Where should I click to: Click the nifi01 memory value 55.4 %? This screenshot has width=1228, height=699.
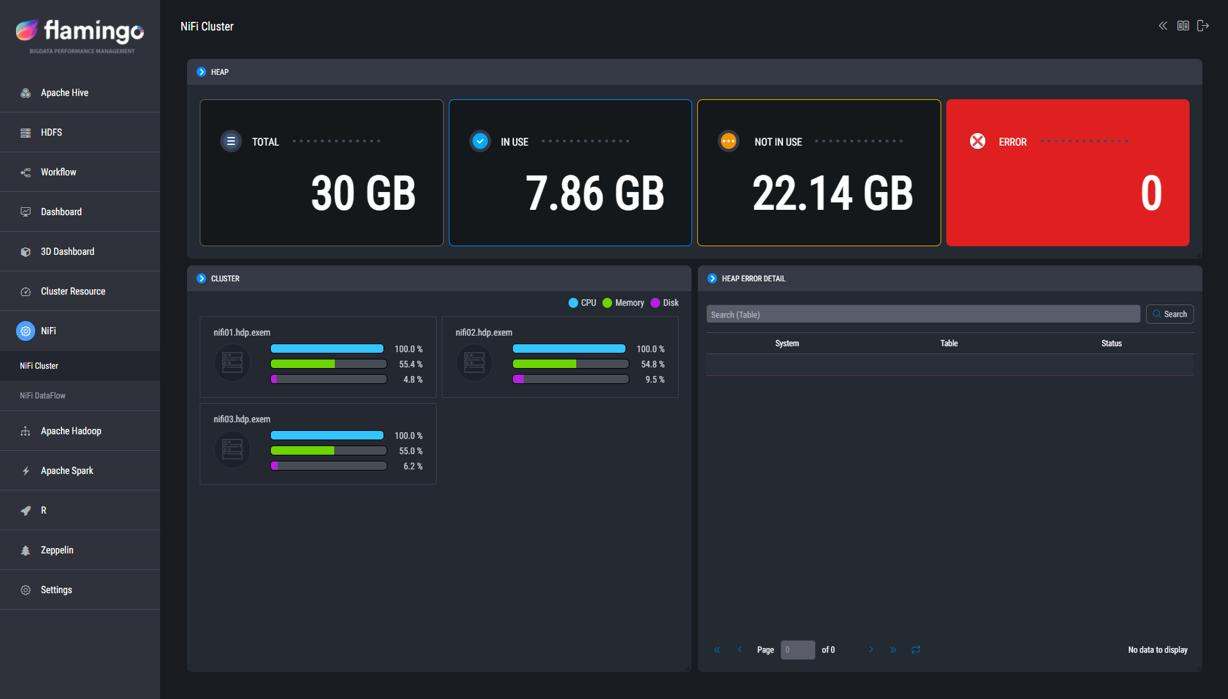[x=410, y=365]
